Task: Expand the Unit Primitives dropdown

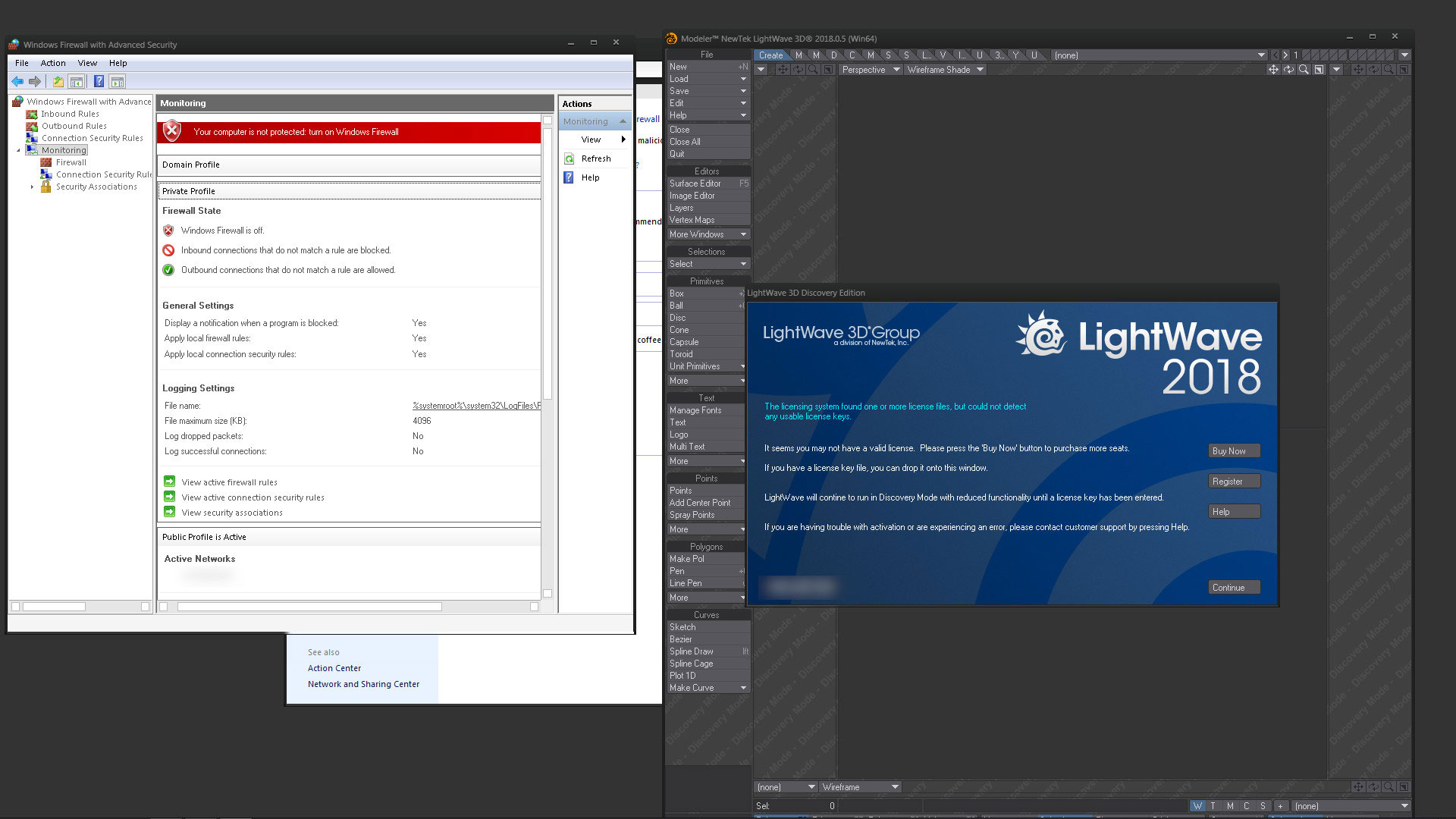Action: pos(708,366)
